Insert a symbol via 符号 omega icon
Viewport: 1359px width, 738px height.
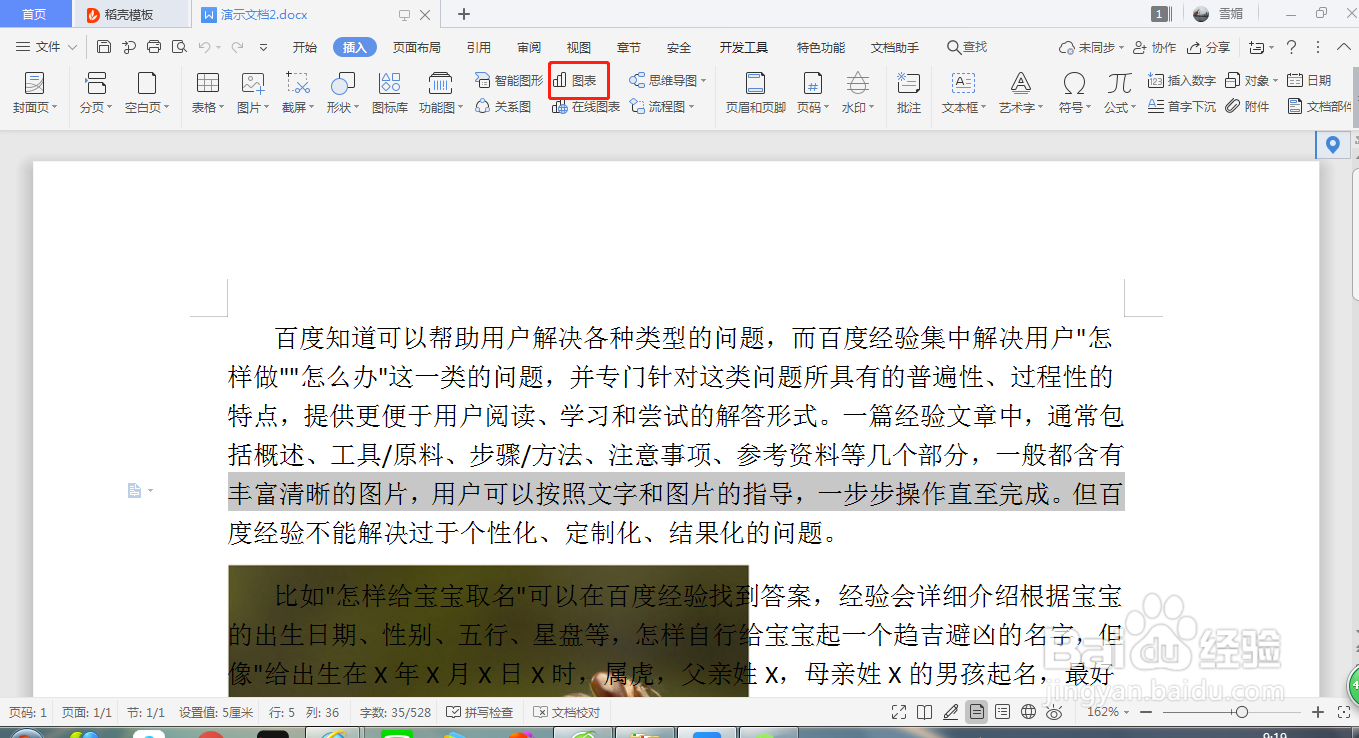pyautogui.click(x=1075, y=92)
